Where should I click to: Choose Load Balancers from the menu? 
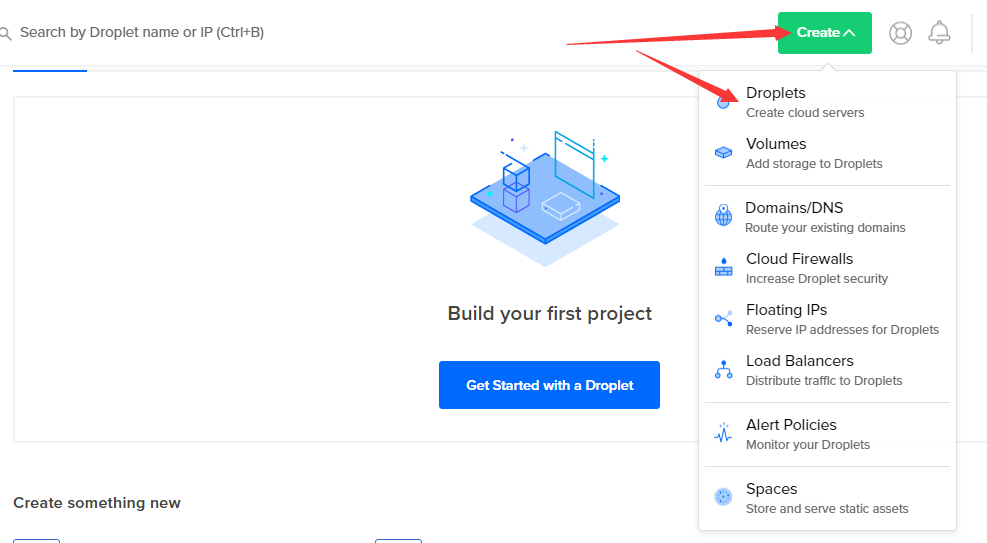click(x=827, y=370)
